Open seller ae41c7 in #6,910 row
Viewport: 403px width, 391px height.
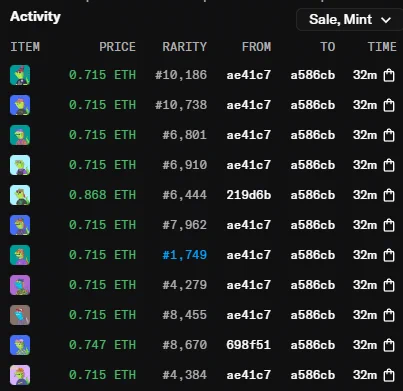point(249,165)
